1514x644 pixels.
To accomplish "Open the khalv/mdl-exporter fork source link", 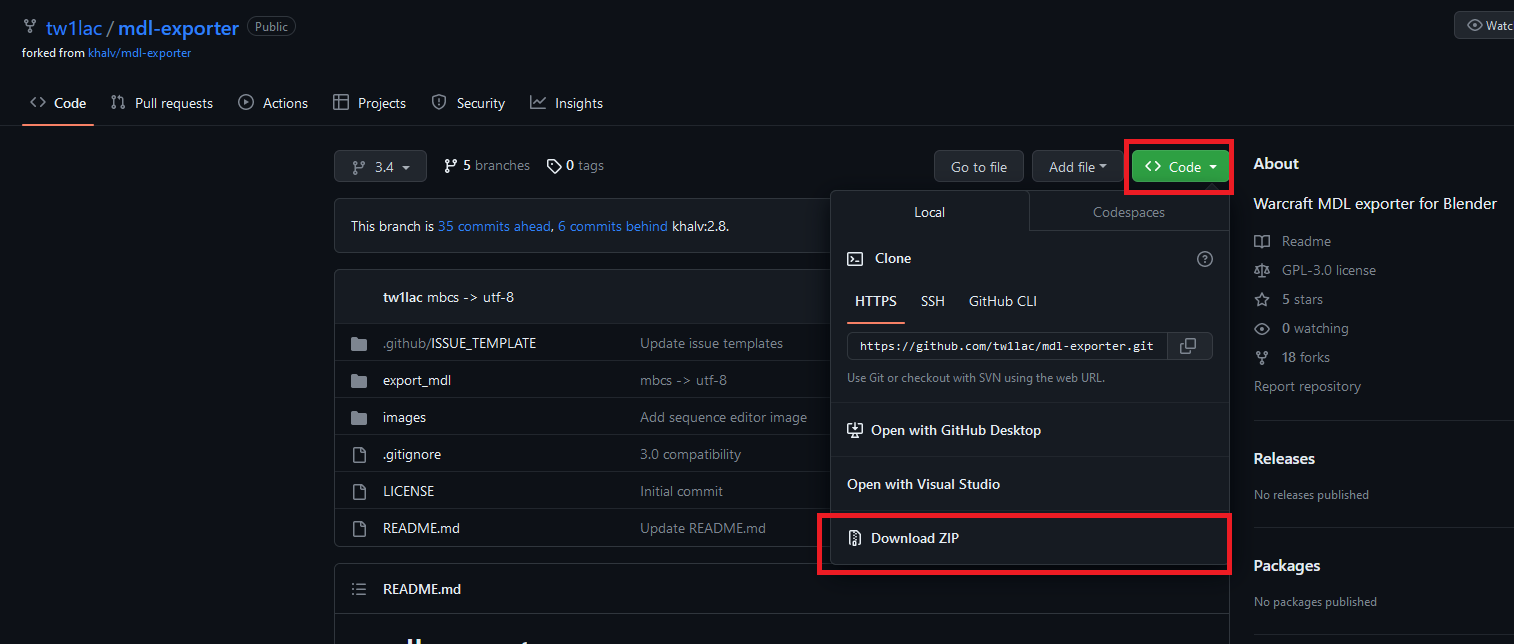I will tap(139, 53).
